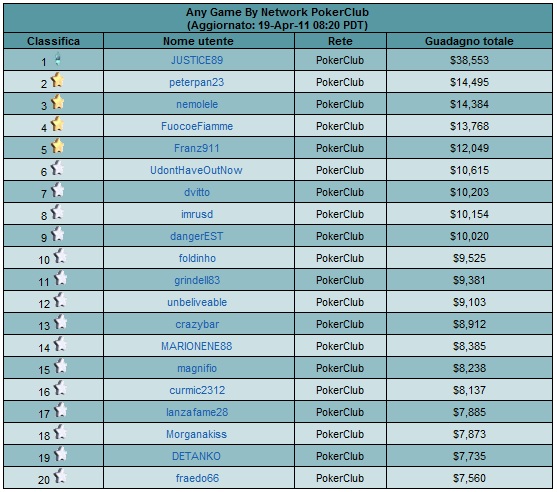Open fraedo66 player link

[198, 478]
